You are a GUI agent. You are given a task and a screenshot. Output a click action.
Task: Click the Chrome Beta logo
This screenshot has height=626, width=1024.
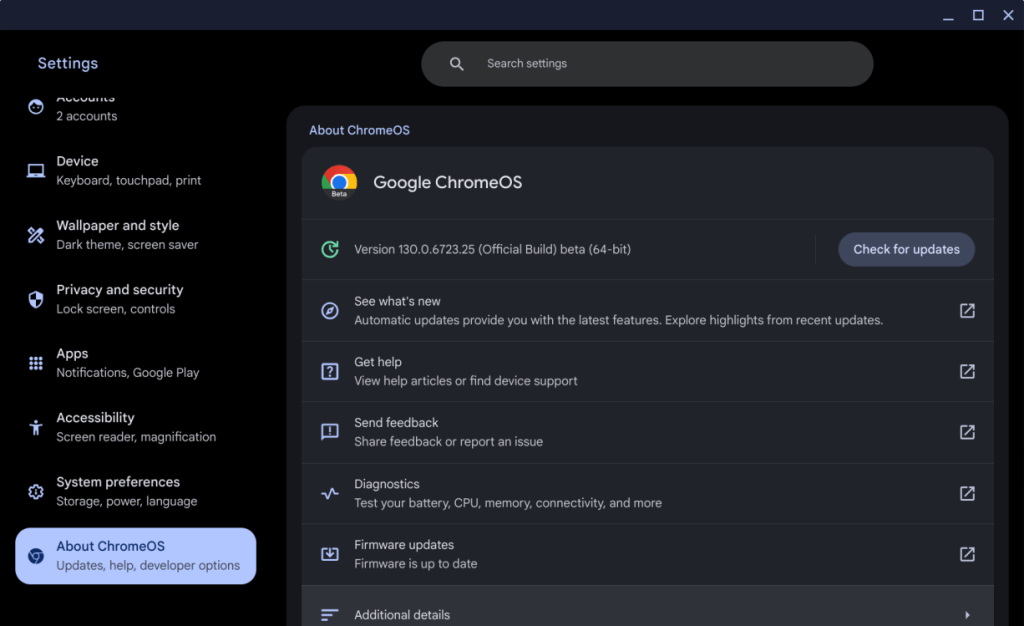pos(339,183)
